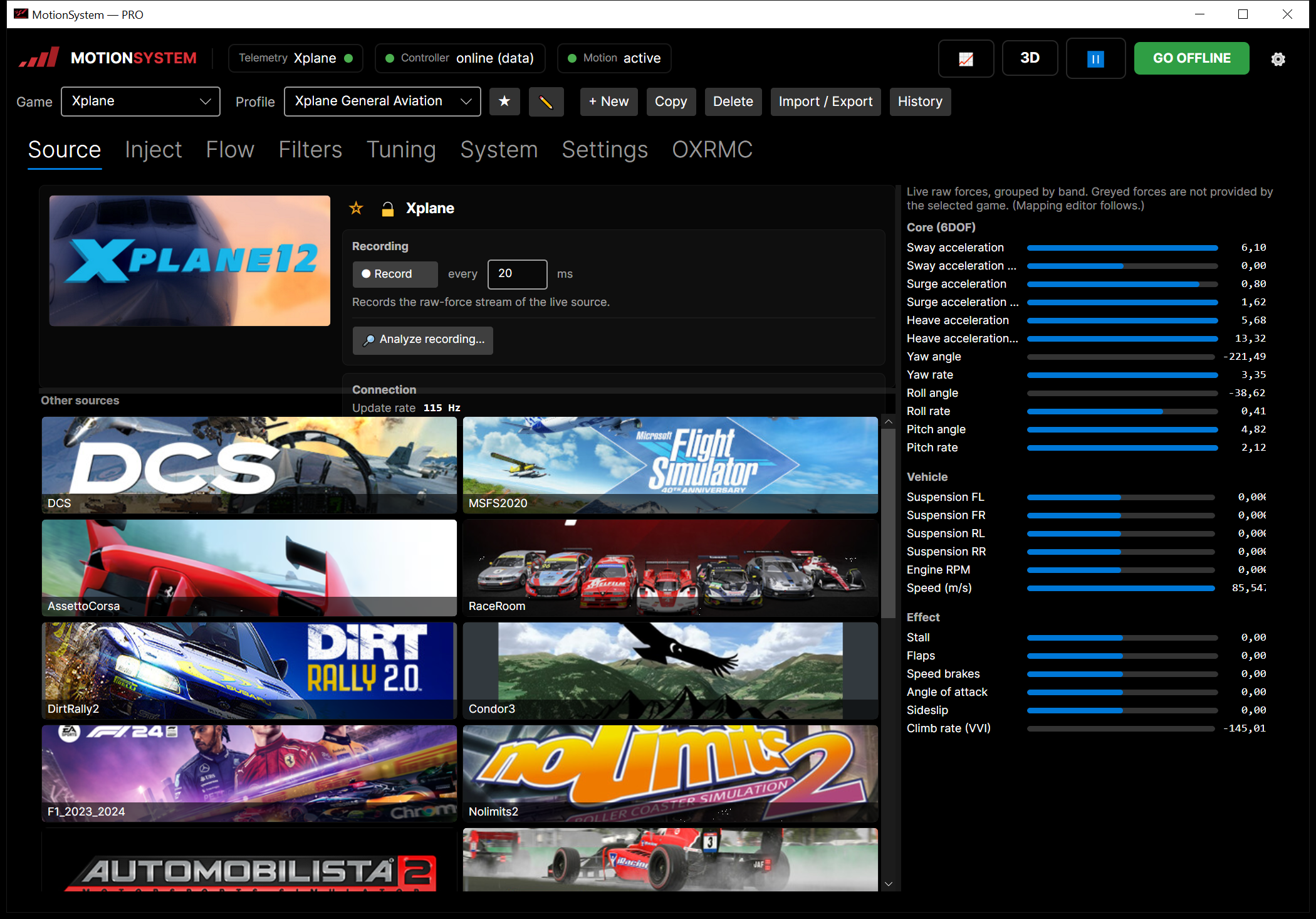This screenshot has width=1316, height=919.
Task: Switch to the Source tab
Action: tap(65, 150)
